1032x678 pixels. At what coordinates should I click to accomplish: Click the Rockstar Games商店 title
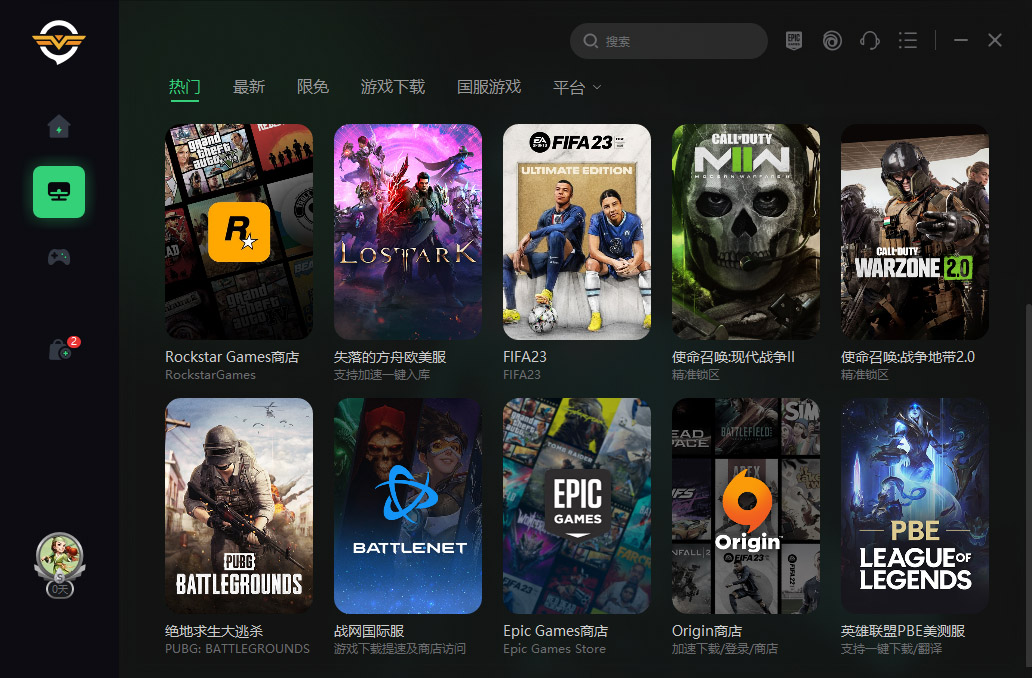click(x=232, y=357)
